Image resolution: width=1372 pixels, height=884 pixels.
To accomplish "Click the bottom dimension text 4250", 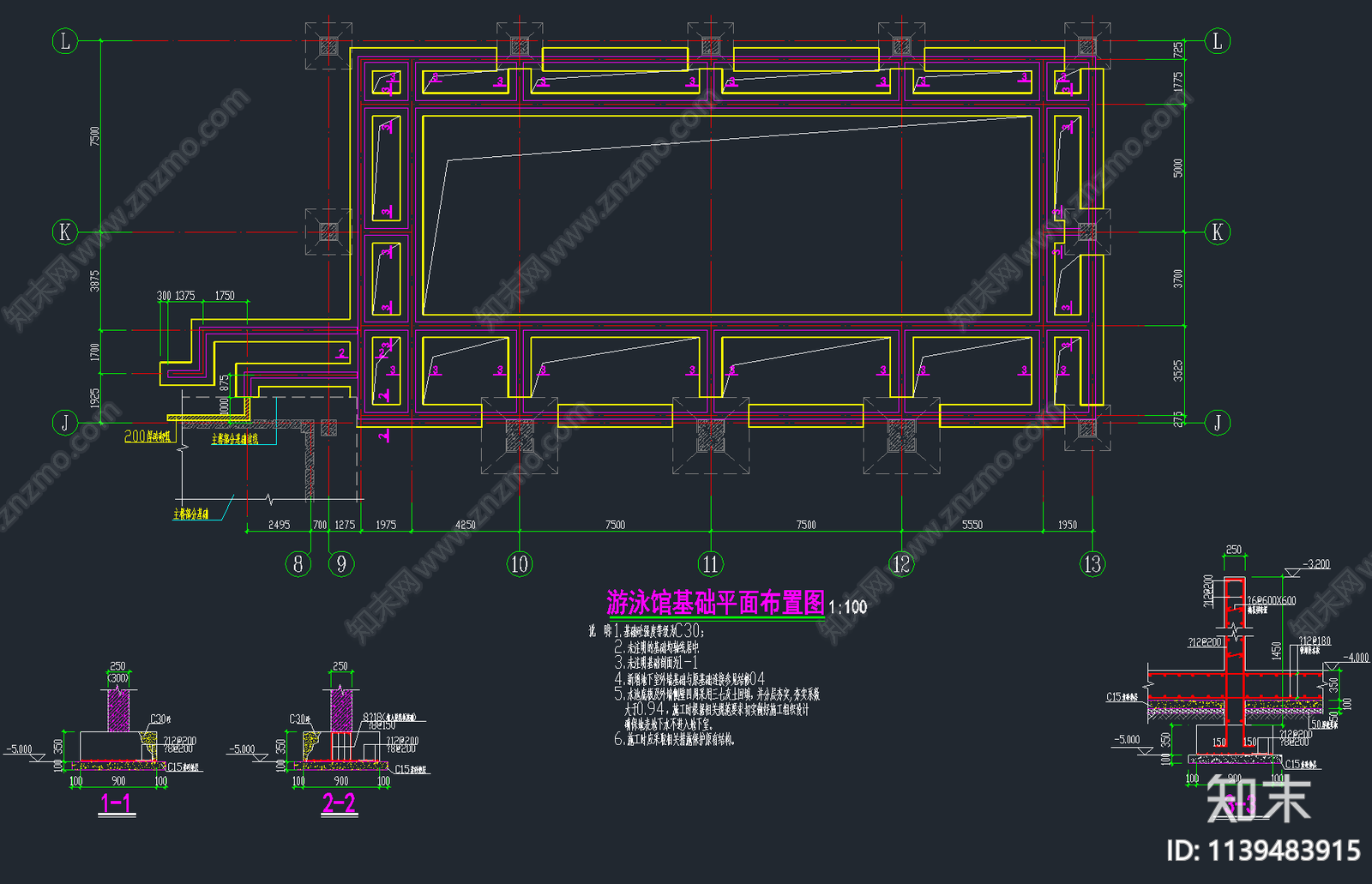I will pyautogui.click(x=465, y=525).
